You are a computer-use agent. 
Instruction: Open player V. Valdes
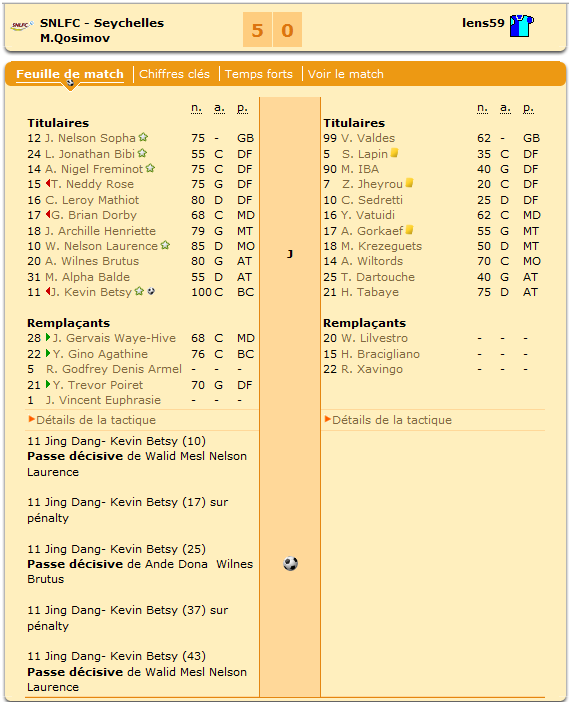pyautogui.click(x=368, y=138)
